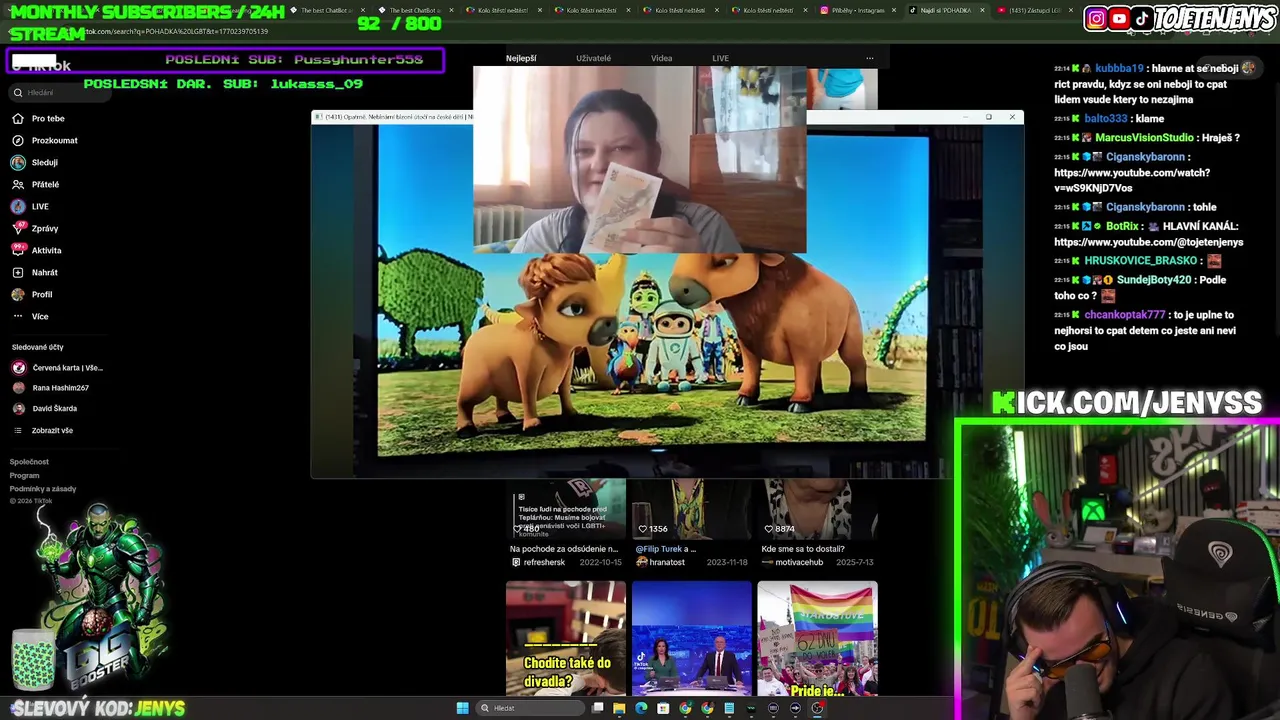
Task: Open OBS Studio from the taskbar
Action: coord(817,708)
